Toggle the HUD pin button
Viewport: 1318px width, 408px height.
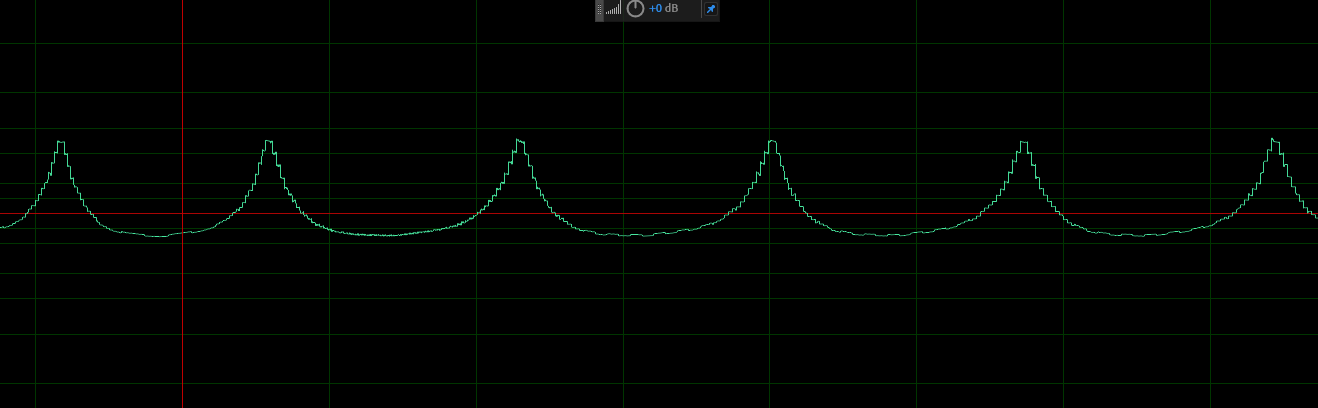[x=710, y=9]
